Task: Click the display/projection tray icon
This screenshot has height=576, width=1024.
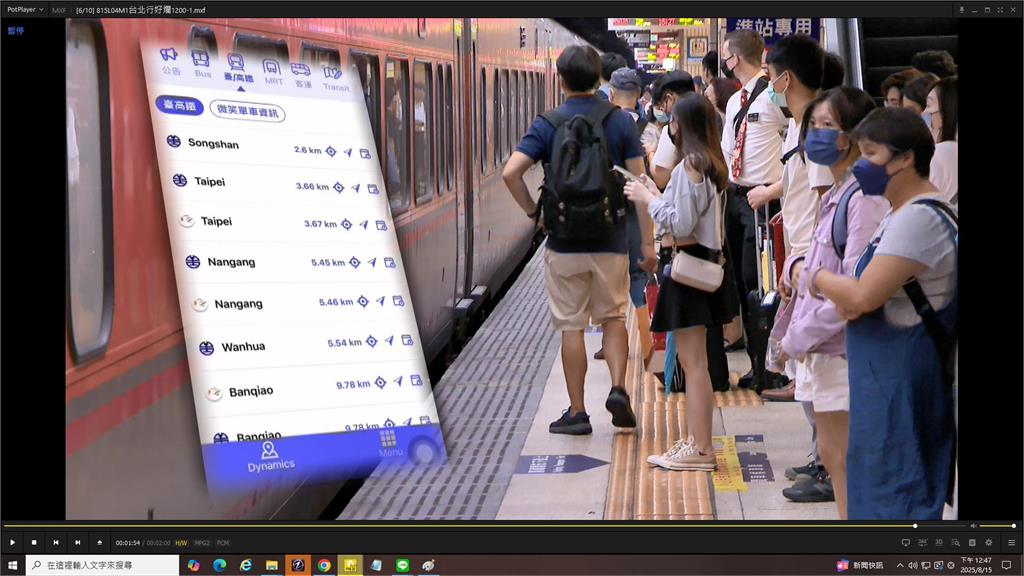Action: pyautogui.click(x=938, y=565)
